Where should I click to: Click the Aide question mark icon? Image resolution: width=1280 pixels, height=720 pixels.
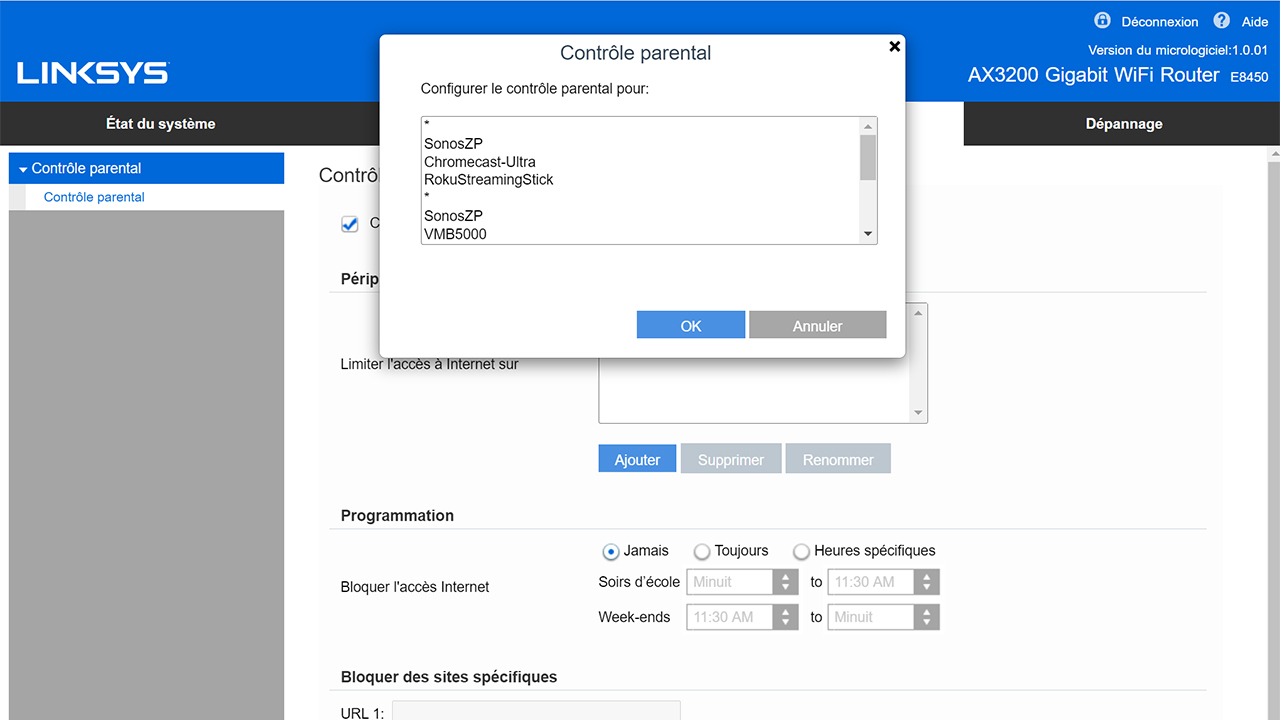click(x=1222, y=21)
